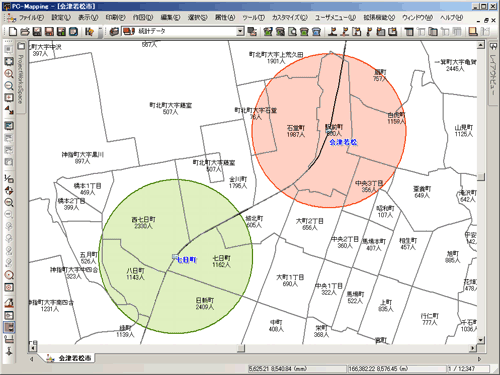Toggle the highlighted panel icon in left toolbar
Screen dimensions: 500x375
pos(9,327)
